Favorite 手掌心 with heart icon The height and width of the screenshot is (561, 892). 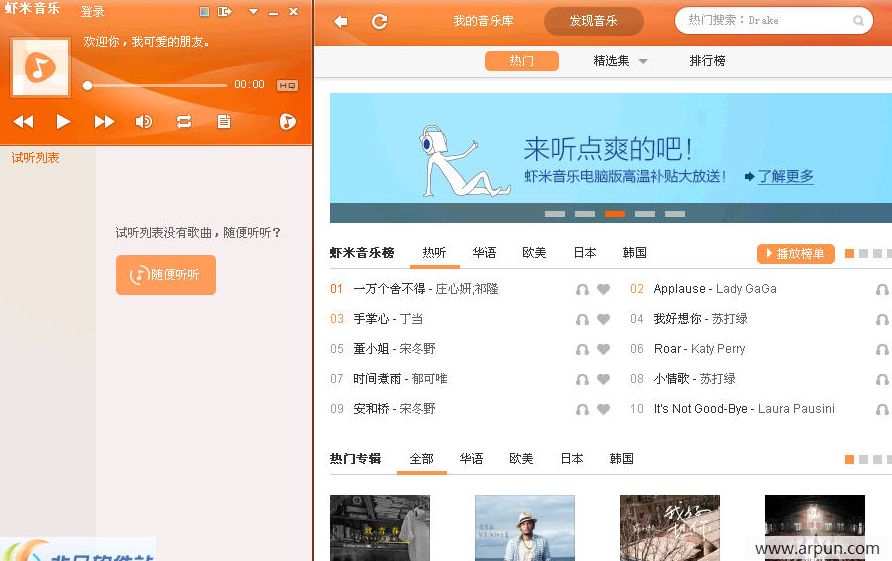pyautogui.click(x=604, y=319)
